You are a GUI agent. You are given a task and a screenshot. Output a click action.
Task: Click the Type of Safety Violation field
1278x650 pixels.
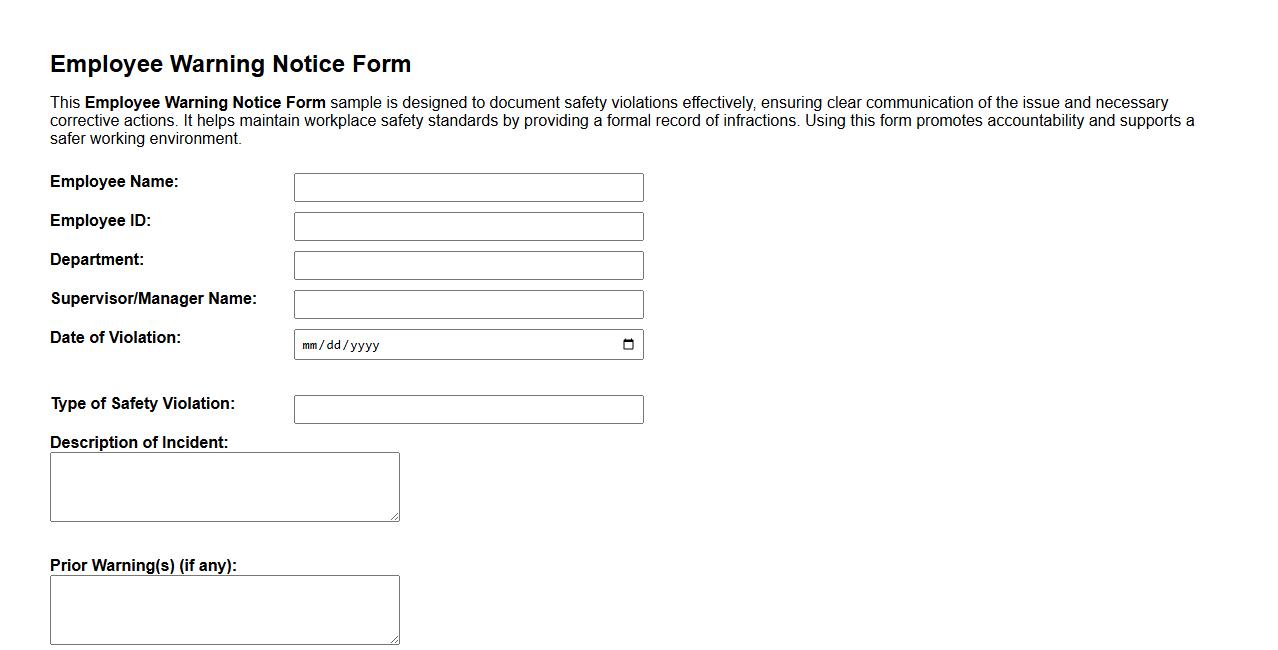click(x=468, y=409)
